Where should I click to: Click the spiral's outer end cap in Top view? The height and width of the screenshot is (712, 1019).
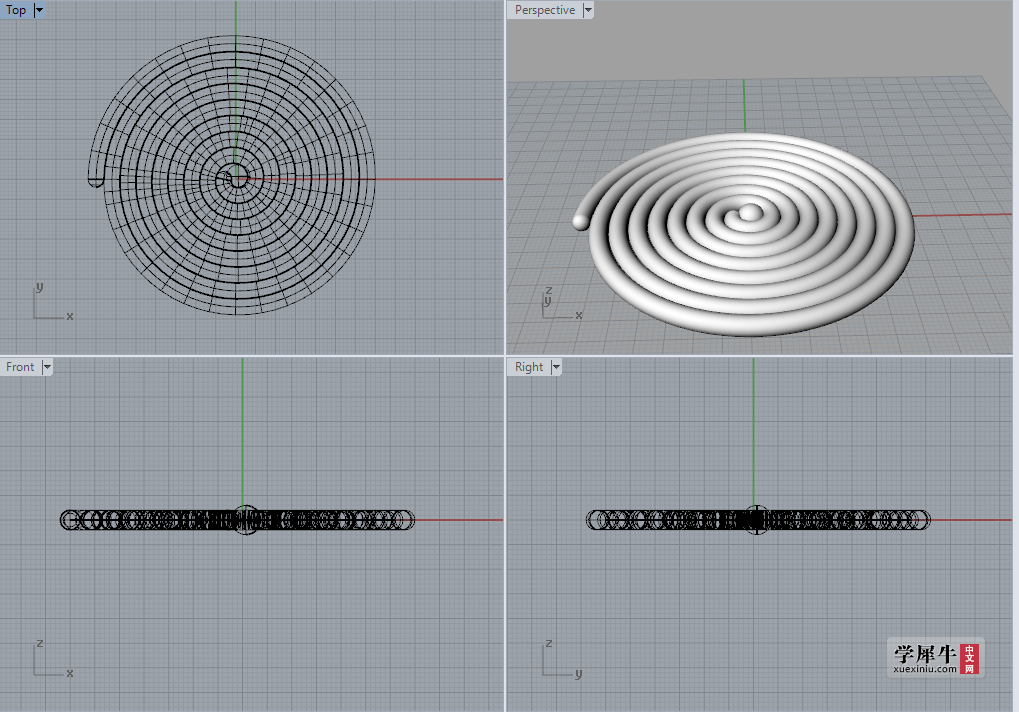[x=96, y=182]
